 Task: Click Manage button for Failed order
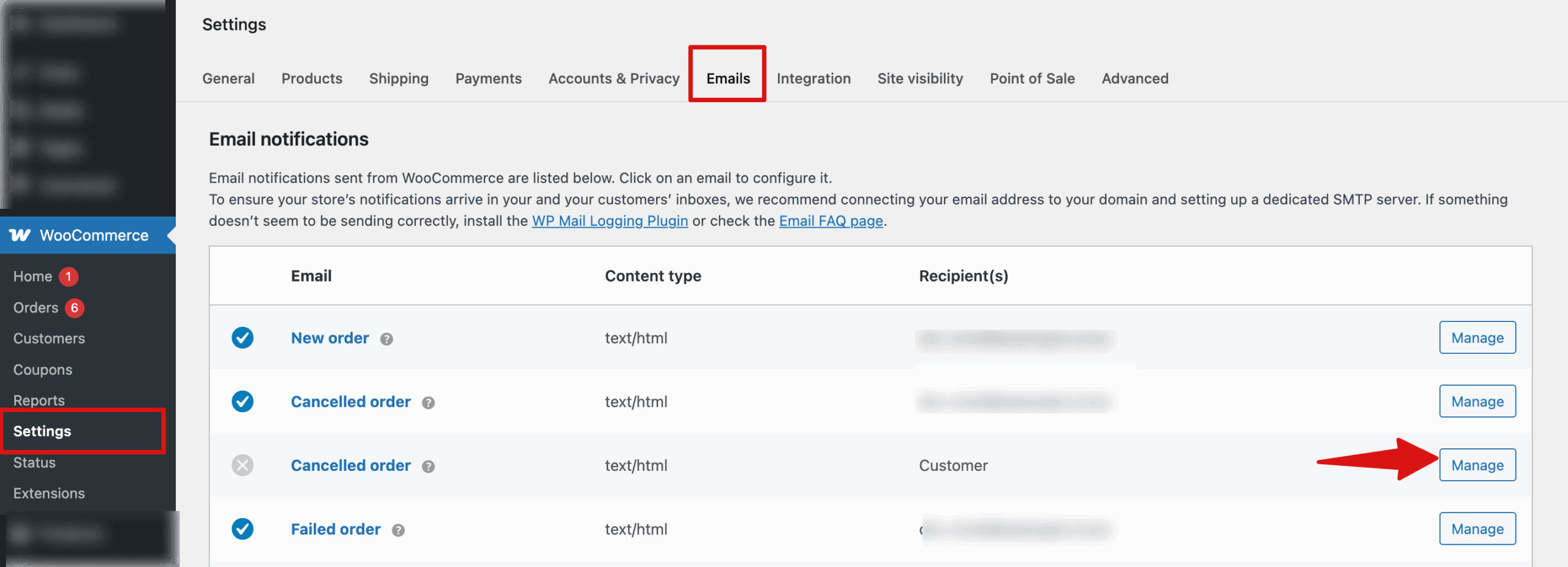point(1477,528)
